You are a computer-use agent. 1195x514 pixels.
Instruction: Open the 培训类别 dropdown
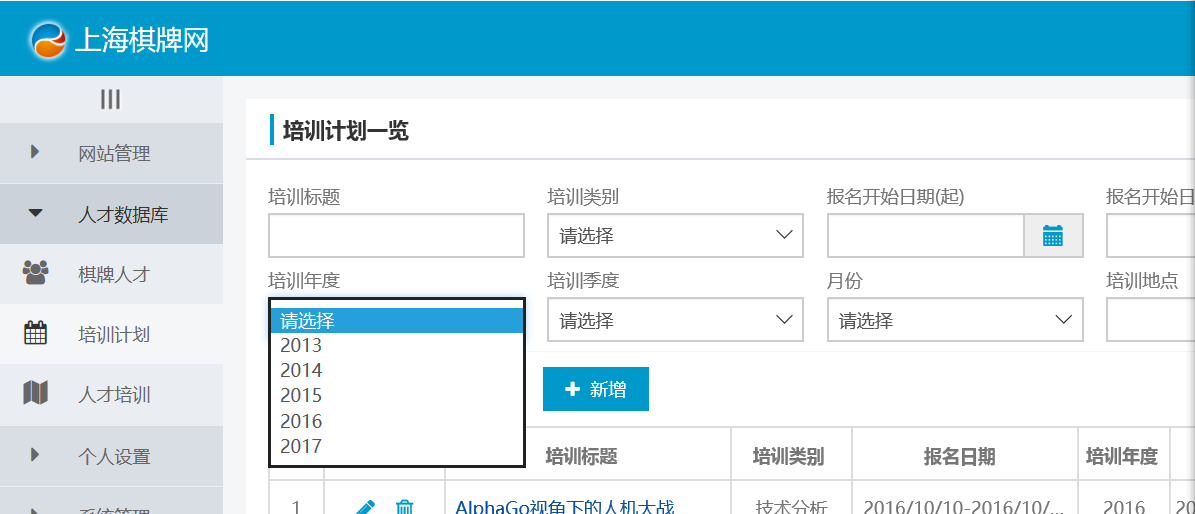pos(675,236)
